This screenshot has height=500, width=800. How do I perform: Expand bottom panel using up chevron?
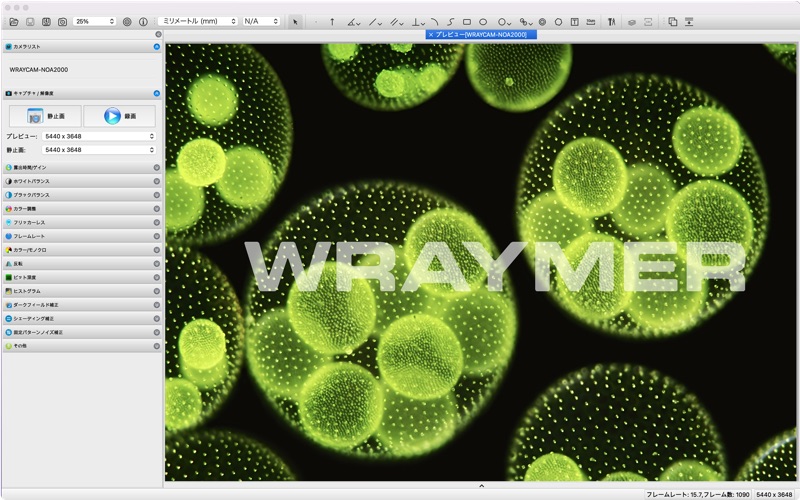tap(481, 486)
